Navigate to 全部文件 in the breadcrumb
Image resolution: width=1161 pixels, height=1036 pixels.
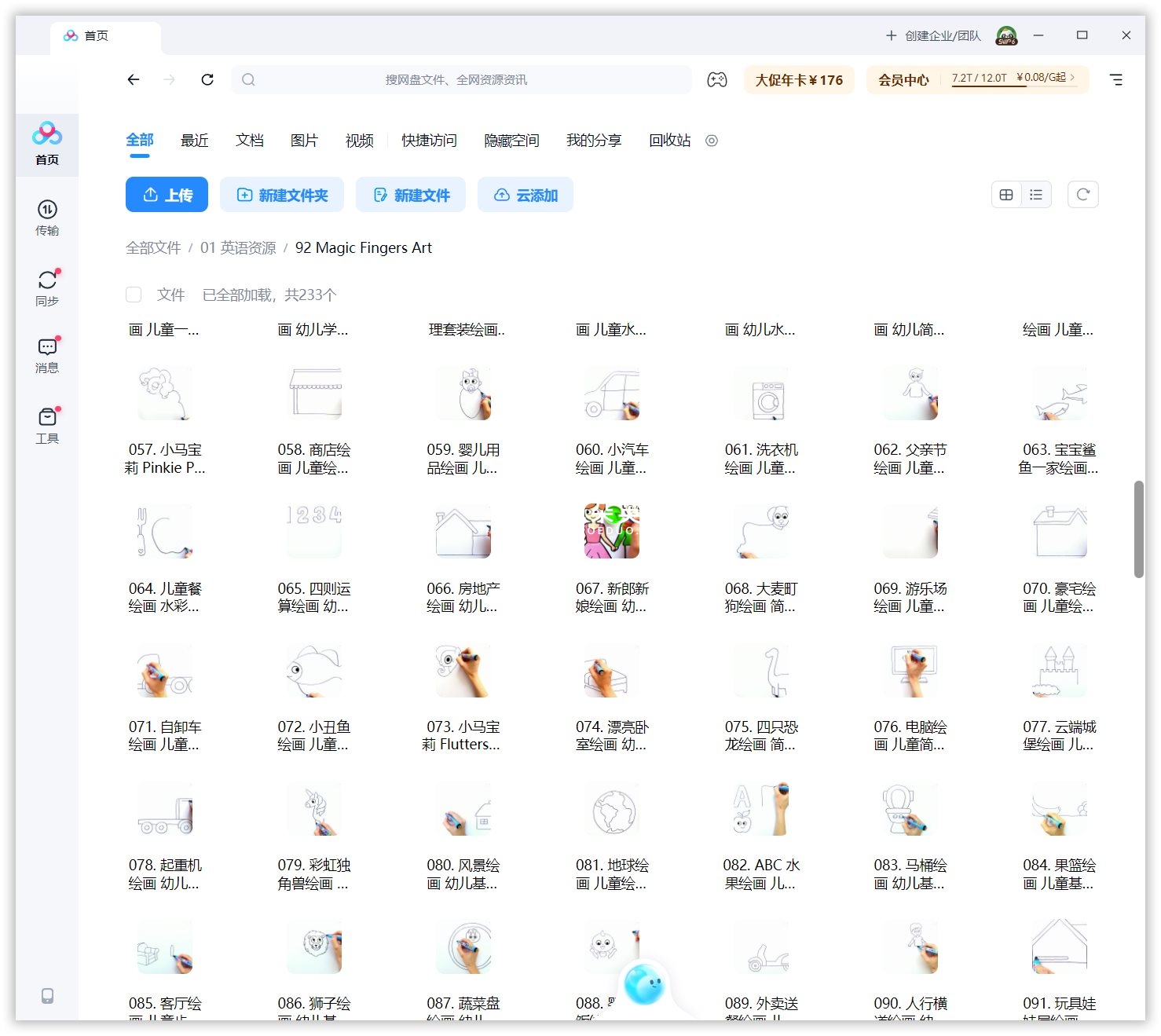click(x=153, y=247)
